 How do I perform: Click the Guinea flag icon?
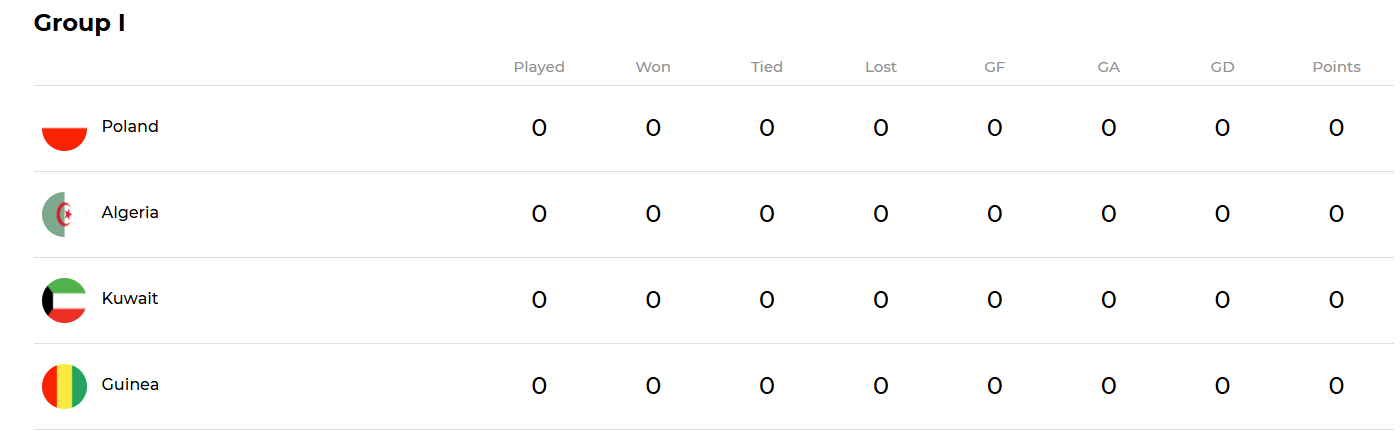click(64, 387)
